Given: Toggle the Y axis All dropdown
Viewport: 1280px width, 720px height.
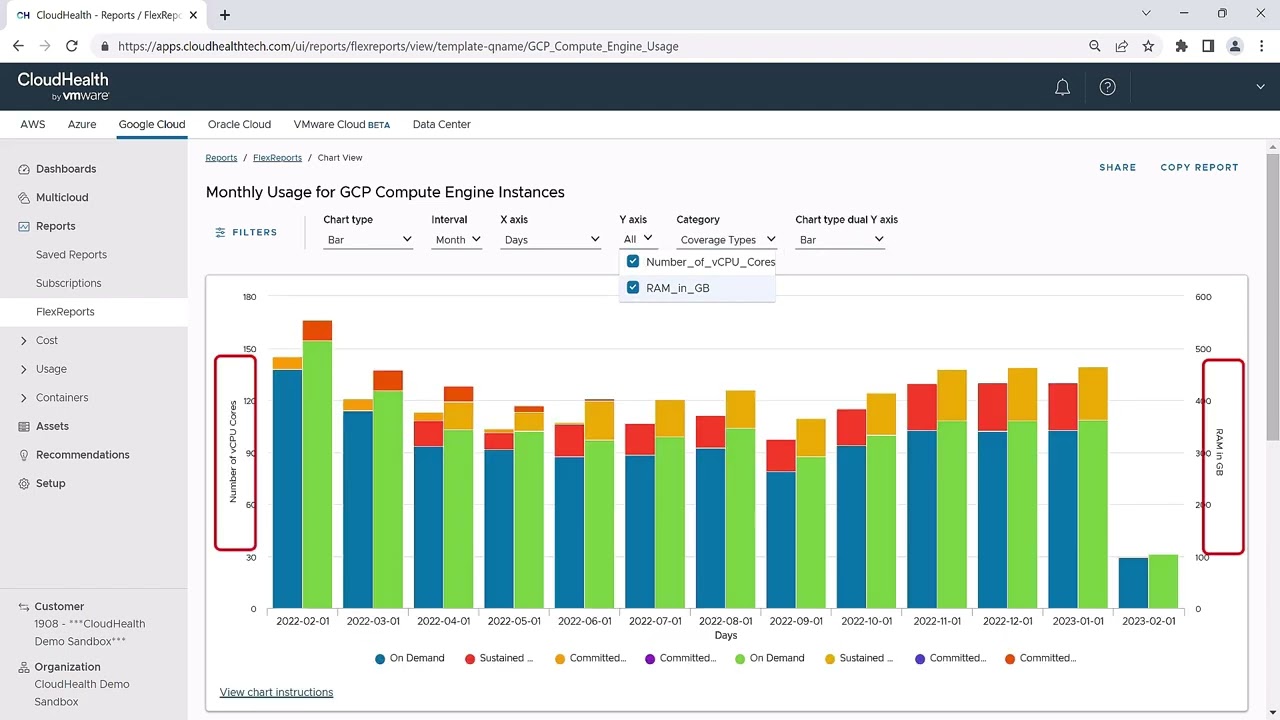Looking at the screenshot, I should point(638,239).
